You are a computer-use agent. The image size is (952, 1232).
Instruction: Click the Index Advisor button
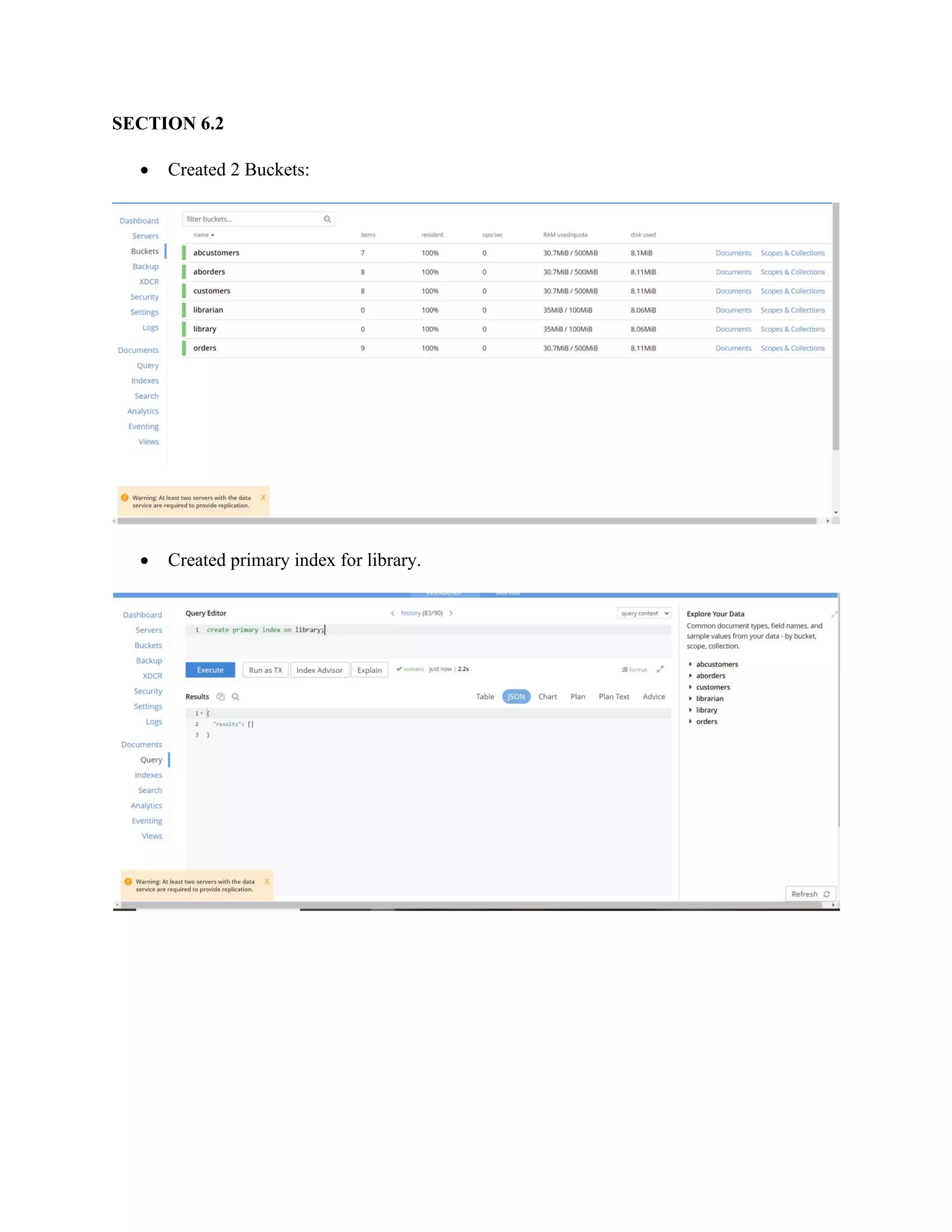point(319,670)
